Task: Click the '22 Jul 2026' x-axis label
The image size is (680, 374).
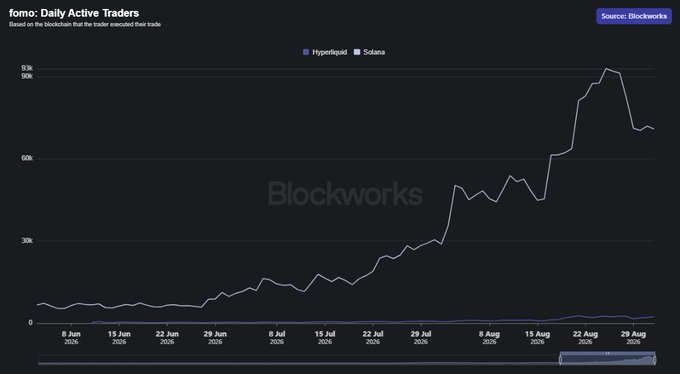Action: [373, 338]
